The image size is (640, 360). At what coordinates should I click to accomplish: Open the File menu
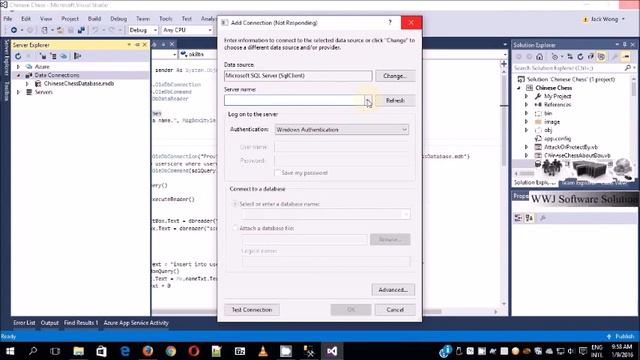8,19
